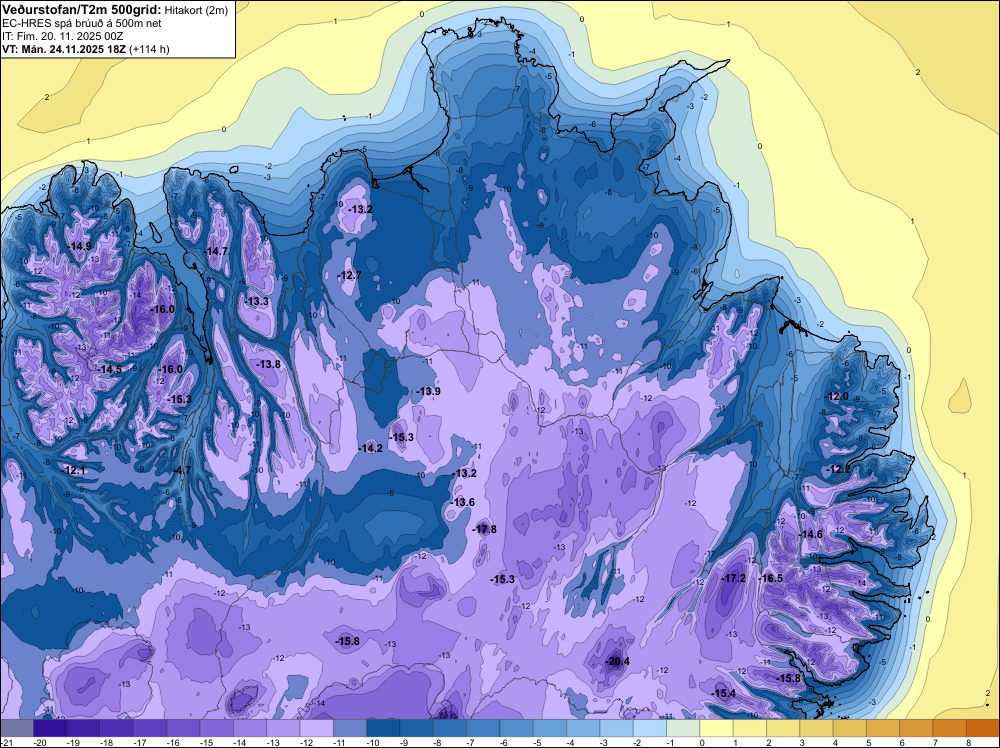This screenshot has width=1000, height=748.
Task: Click the map temperature value "-13.3"
Action: coord(257,301)
